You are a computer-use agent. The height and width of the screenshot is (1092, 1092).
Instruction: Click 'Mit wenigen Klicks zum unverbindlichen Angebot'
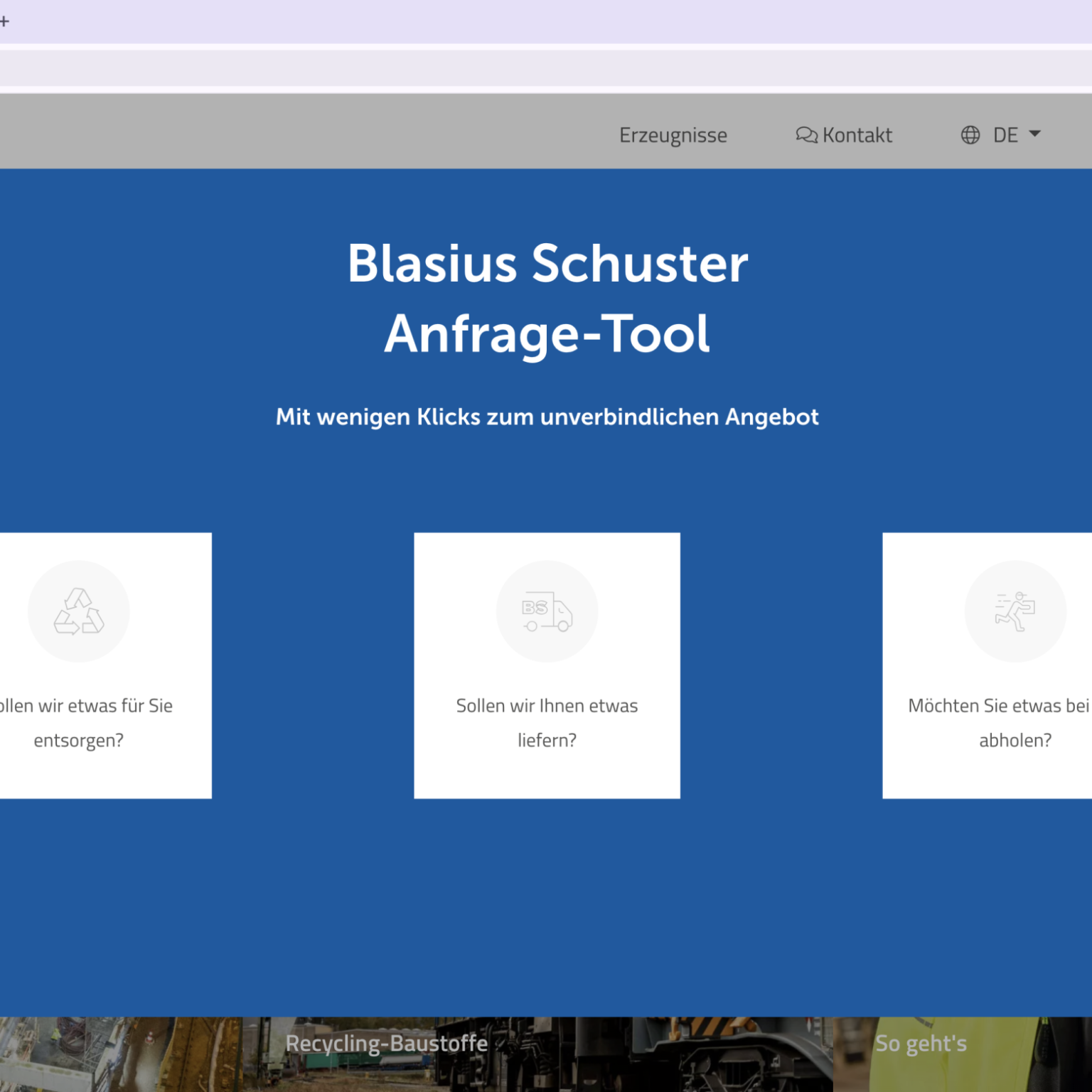point(547,417)
